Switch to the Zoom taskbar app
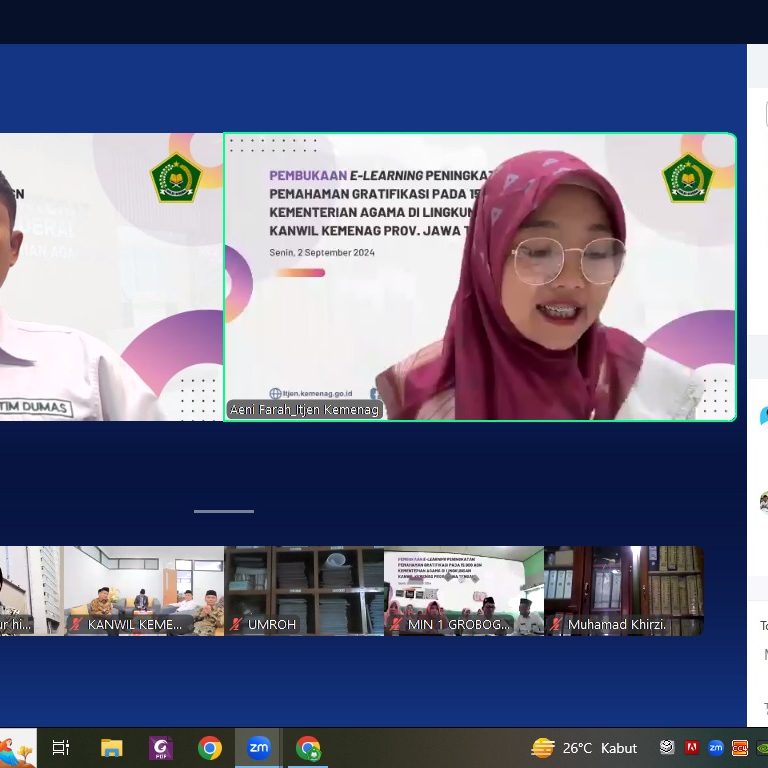This screenshot has height=768, width=768. pos(259,748)
